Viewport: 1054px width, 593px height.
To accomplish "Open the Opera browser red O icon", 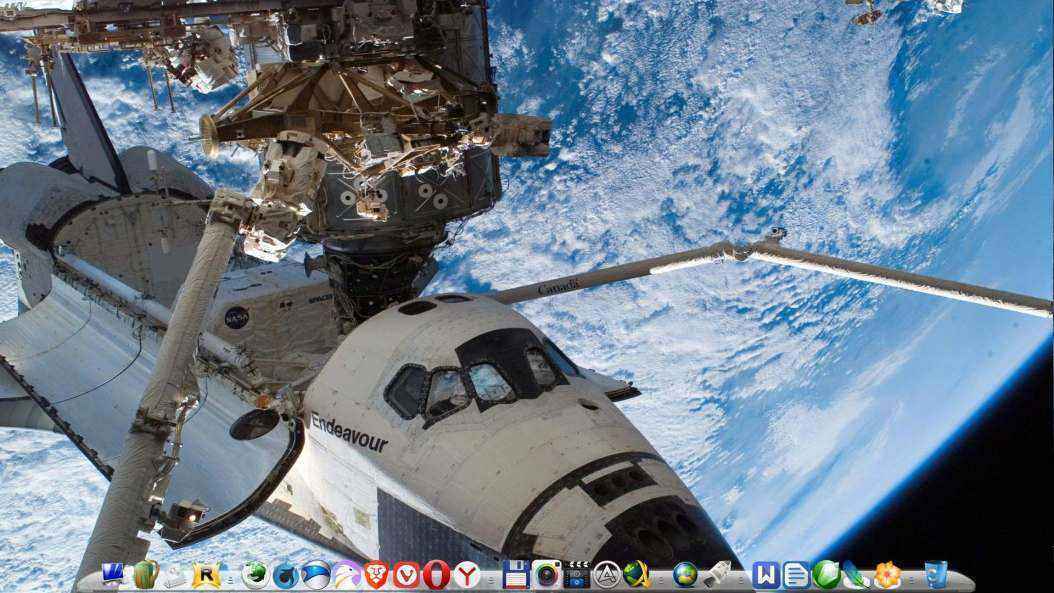I will 436,576.
